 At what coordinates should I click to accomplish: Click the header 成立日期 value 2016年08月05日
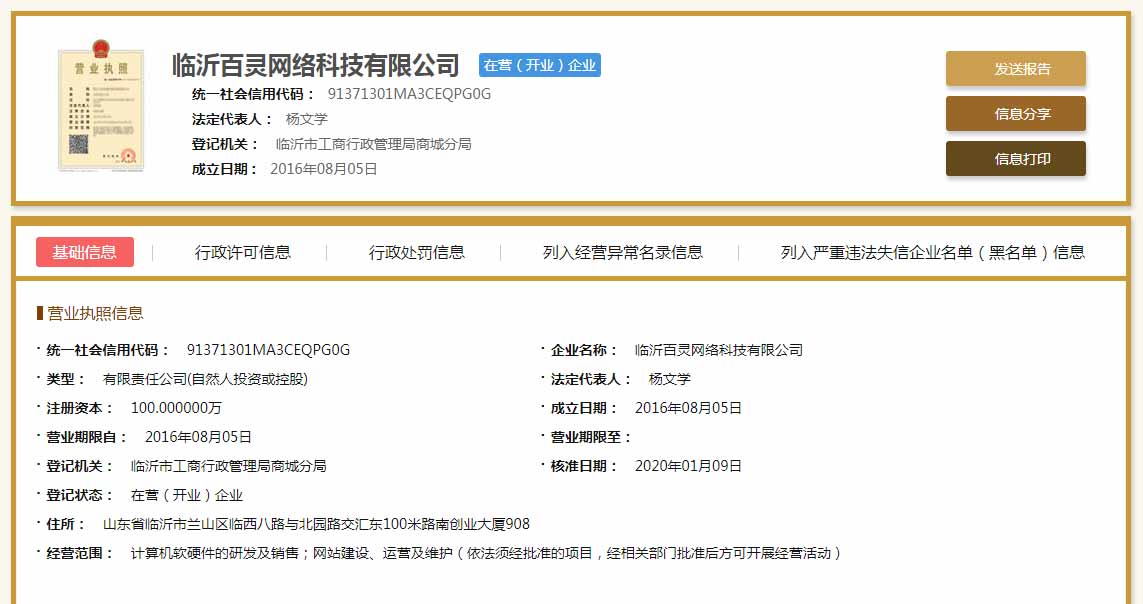[324, 169]
